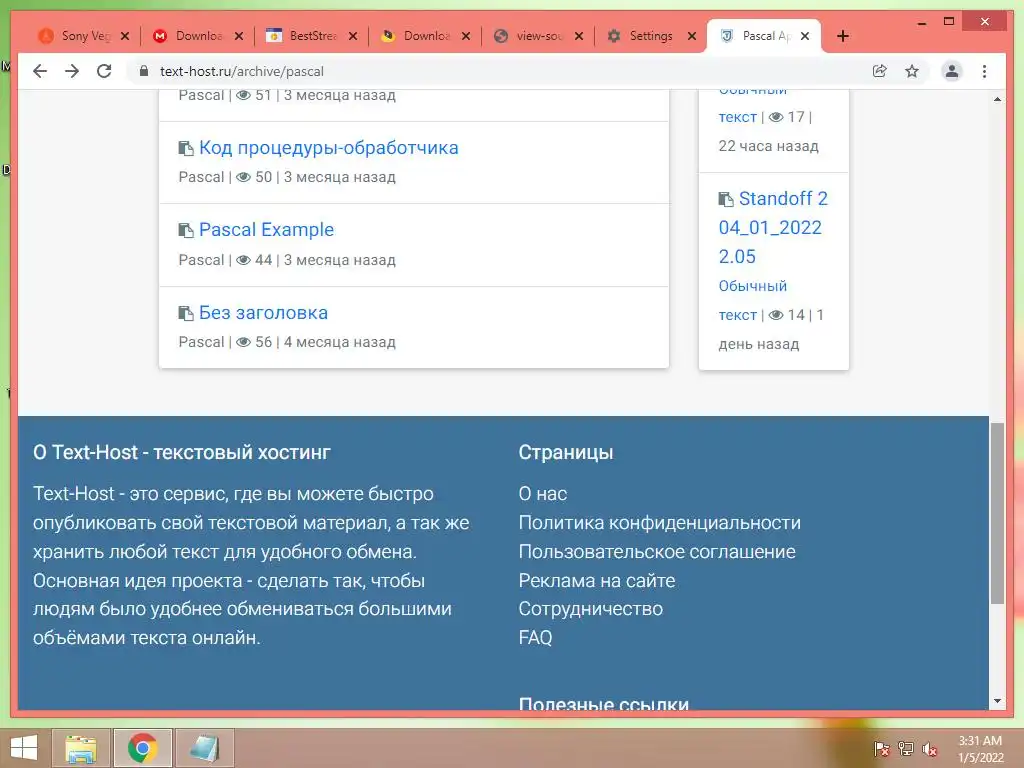1024x768 pixels.
Task: Open a new tab with the plus button
Action: (x=842, y=36)
